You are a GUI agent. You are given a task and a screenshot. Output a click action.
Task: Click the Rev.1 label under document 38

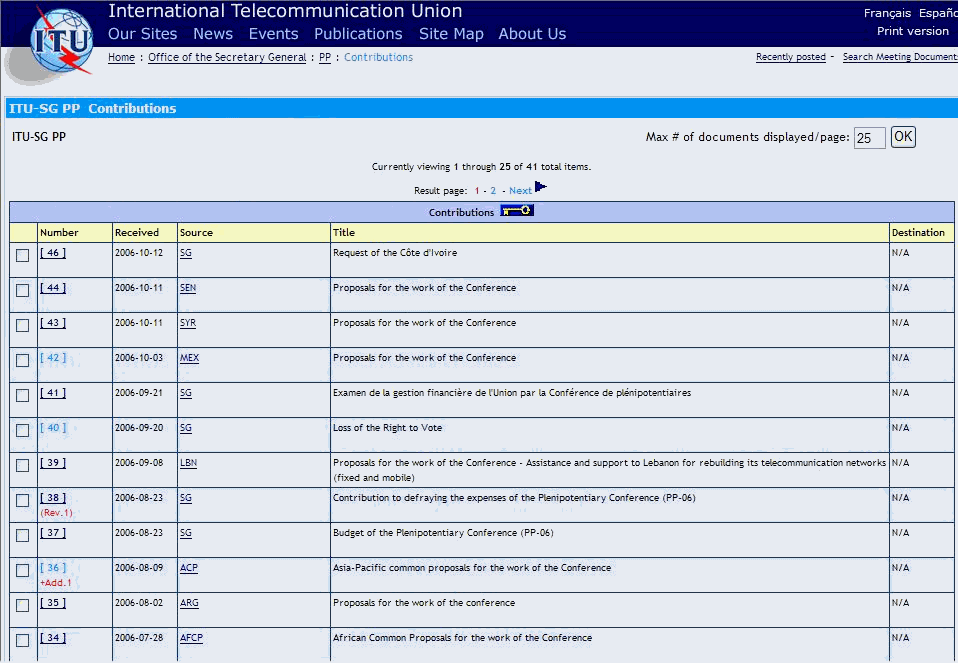[x=56, y=513]
